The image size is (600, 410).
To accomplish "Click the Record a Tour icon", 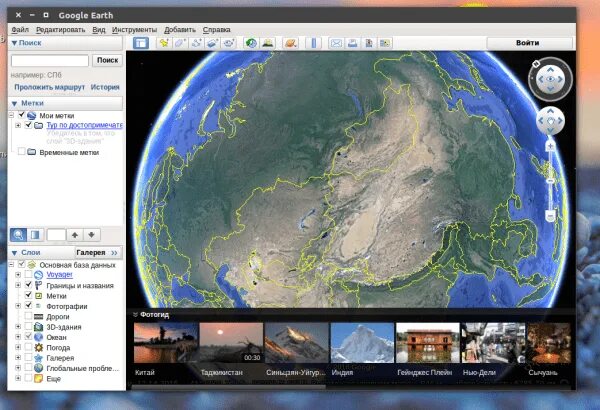I will [x=229, y=43].
